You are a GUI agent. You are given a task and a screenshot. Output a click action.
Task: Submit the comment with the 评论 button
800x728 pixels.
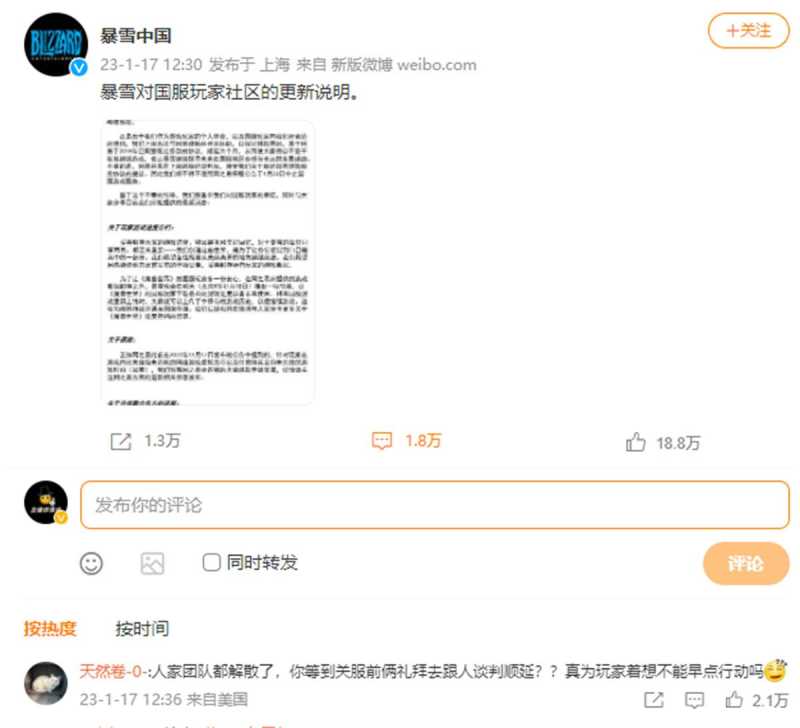coord(746,564)
